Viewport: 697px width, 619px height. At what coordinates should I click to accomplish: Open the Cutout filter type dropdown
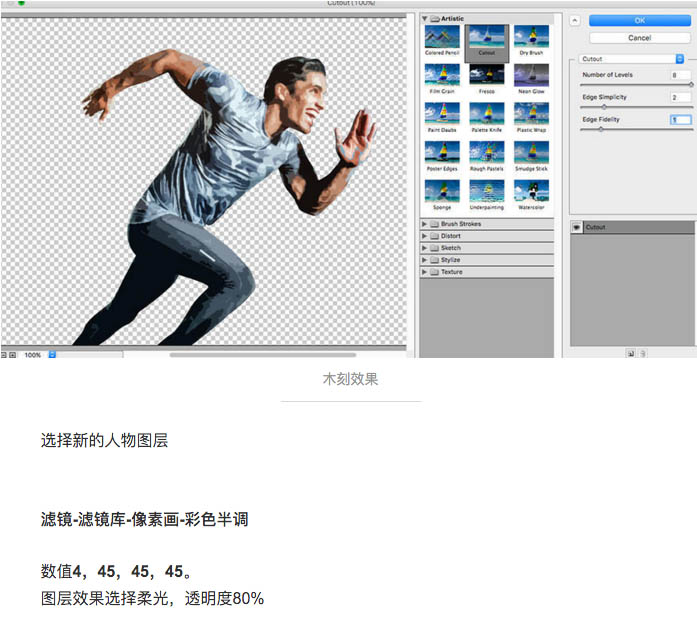pyautogui.click(x=631, y=59)
